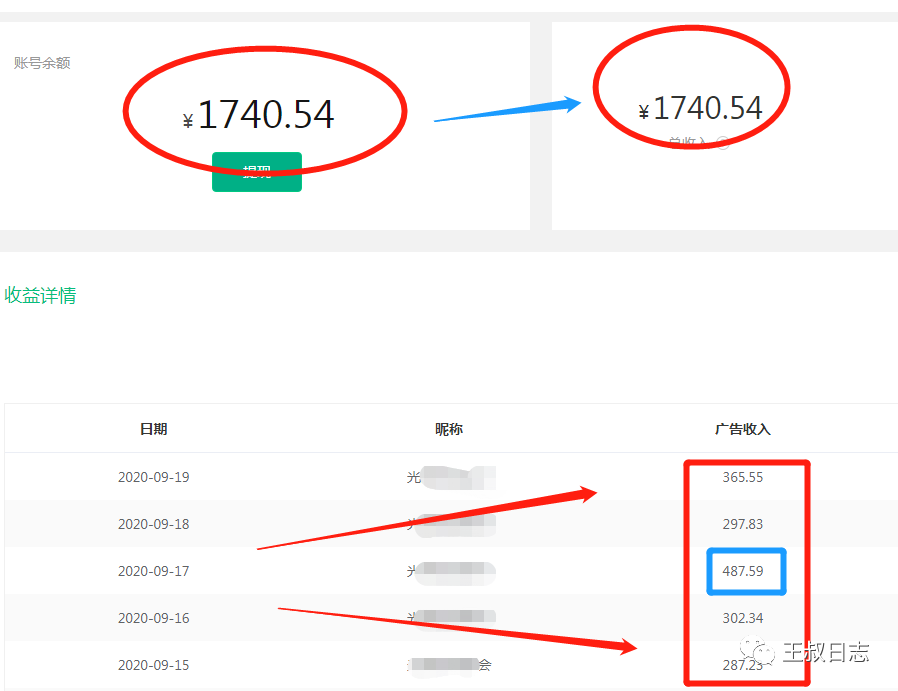This screenshot has width=898, height=691.
Task: Click the total income ¥1740.54 on the right
Action: click(699, 108)
